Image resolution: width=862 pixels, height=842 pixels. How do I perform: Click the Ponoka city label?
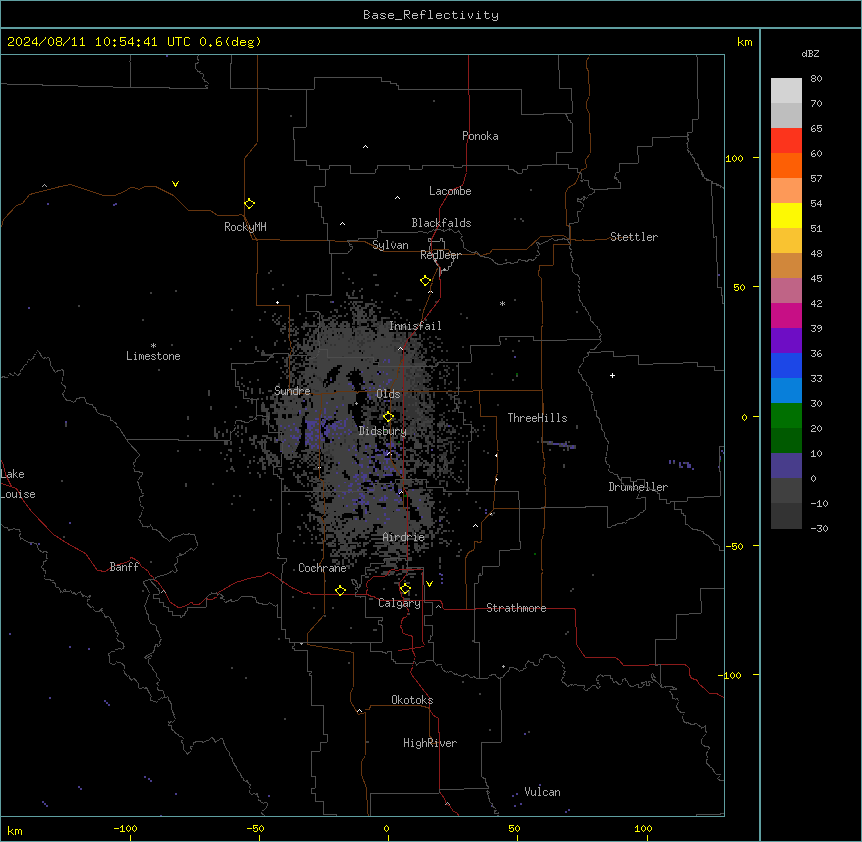pyautogui.click(x=480, y=136)
